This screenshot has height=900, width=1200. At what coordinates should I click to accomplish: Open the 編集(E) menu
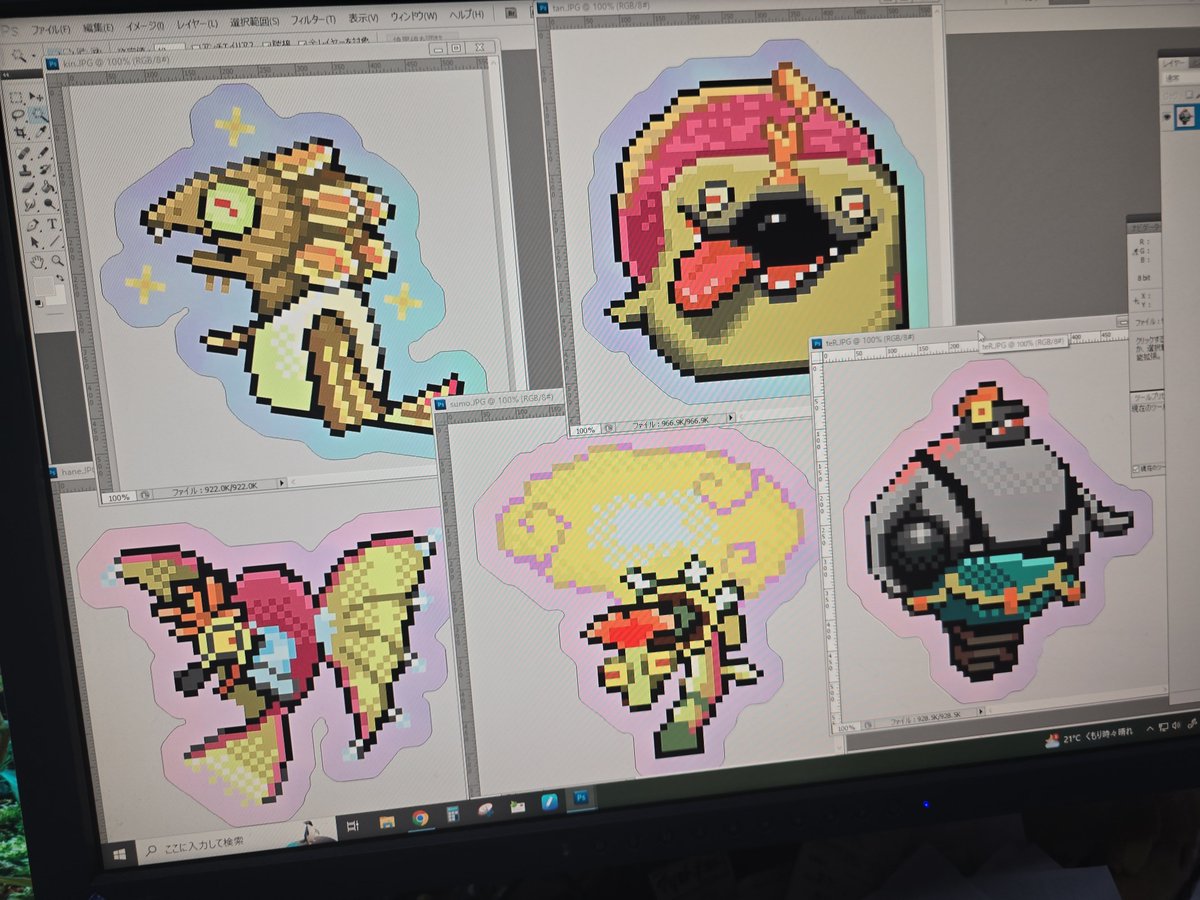98,27
